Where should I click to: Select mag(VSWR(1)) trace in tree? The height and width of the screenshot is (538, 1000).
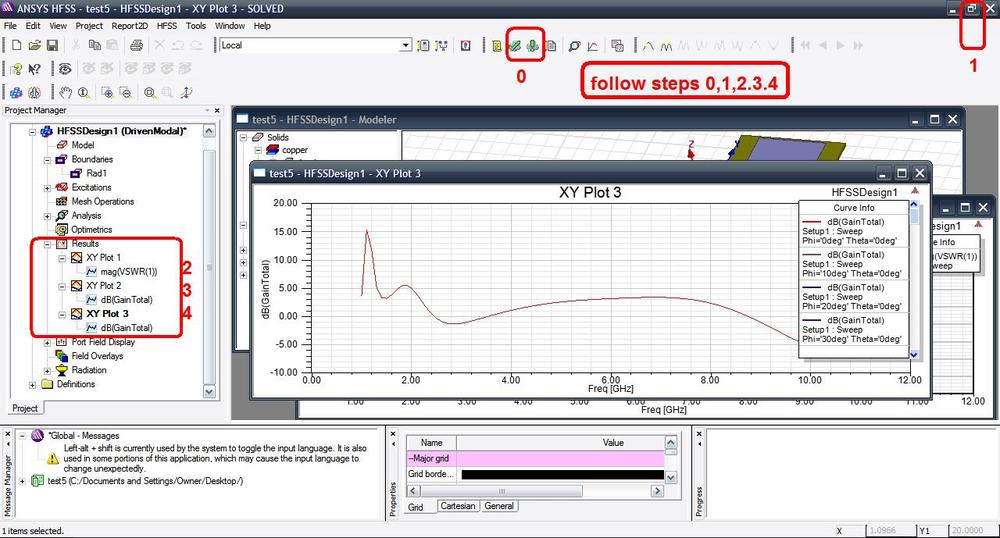[129, 272]
